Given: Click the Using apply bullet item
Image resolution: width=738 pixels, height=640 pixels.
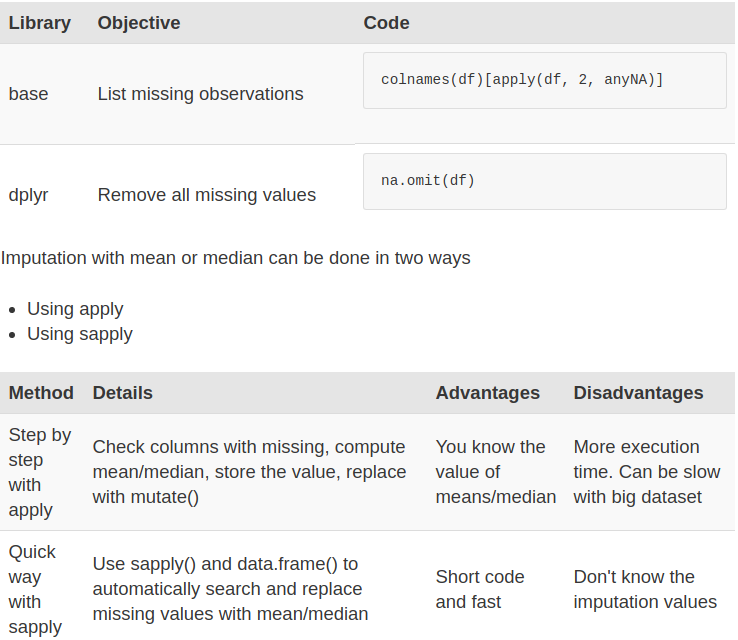Looking at the screenshot, I should pos(75,309).
